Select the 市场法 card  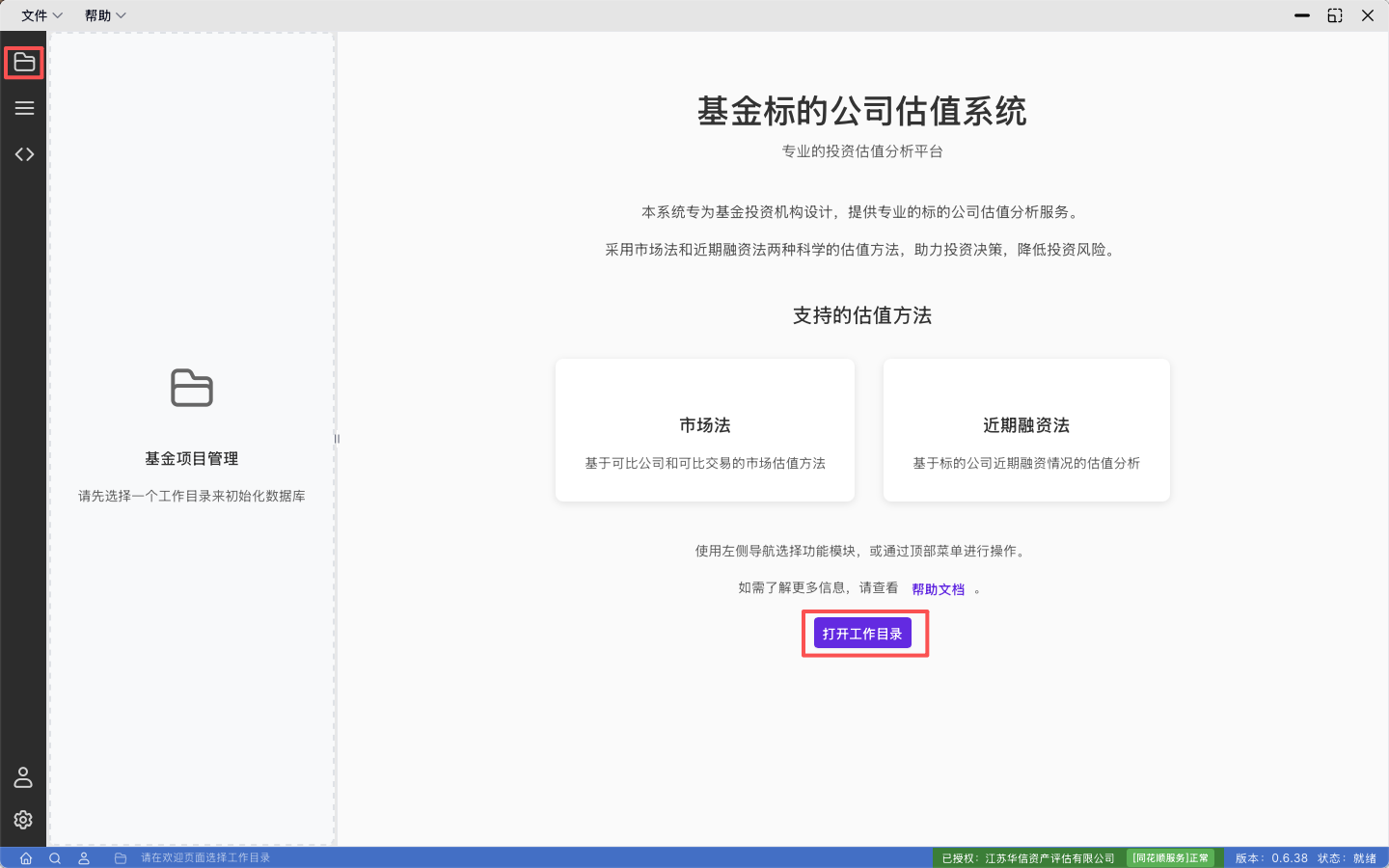coord(705,430)
